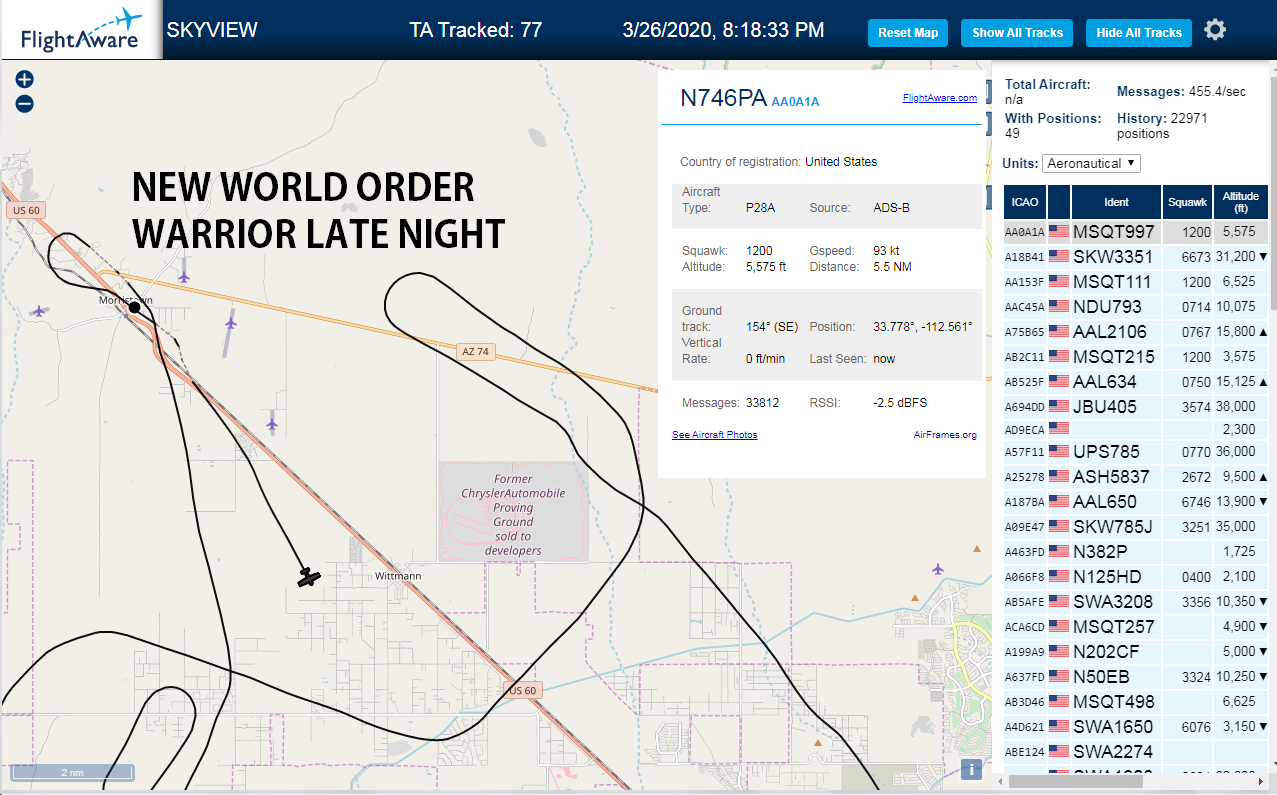
Task: Open the See Aircraft Photos link
Action: point(714,435)
